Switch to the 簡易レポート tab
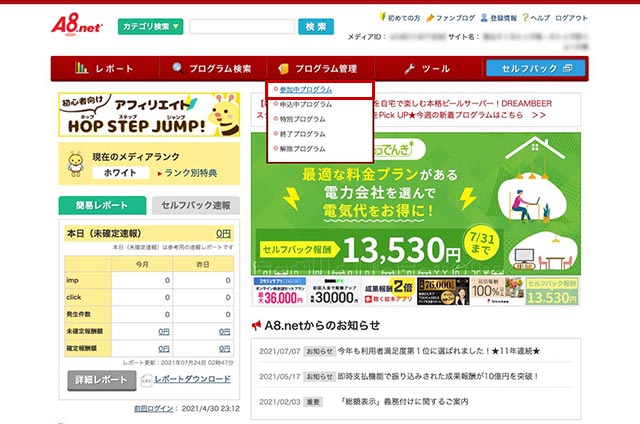640x424 pixels. tap(102, 205)
